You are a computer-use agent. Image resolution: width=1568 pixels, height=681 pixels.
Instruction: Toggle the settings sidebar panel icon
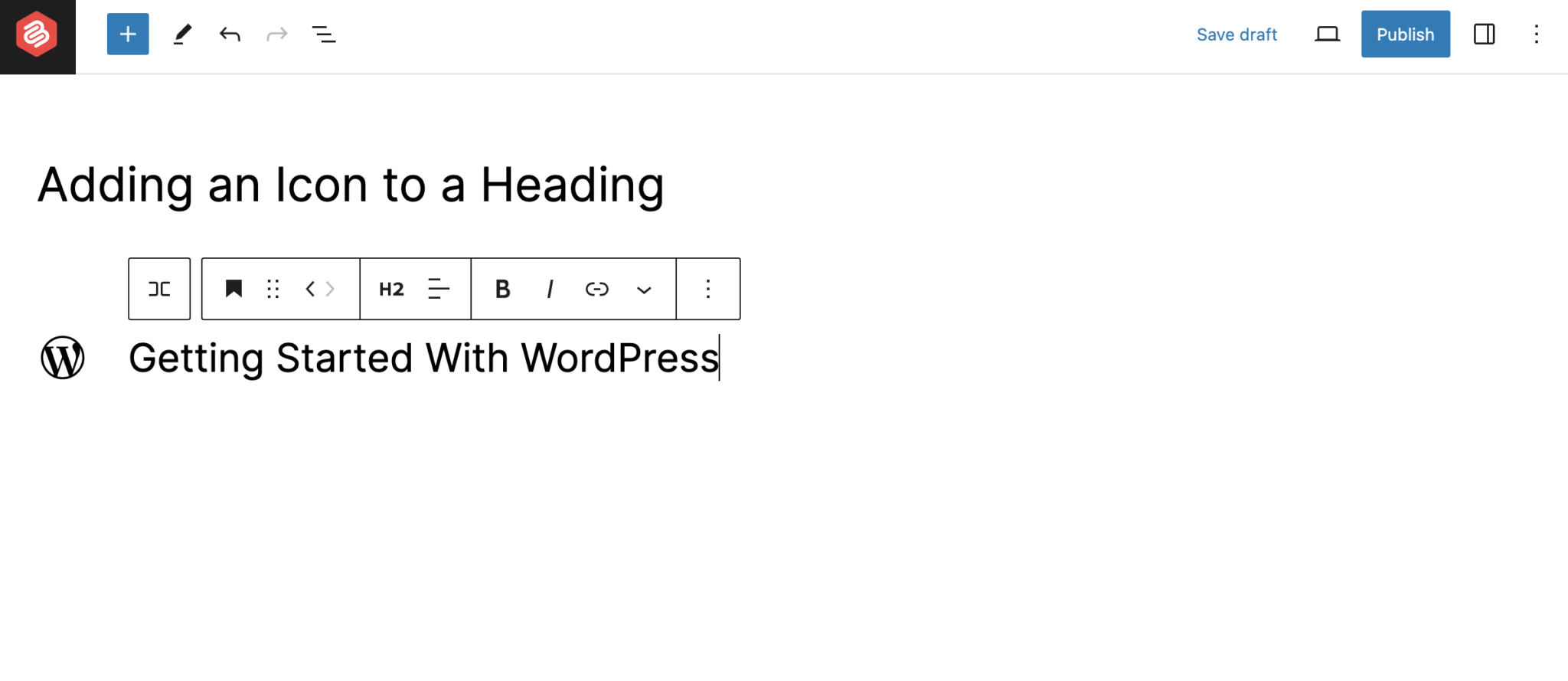[x=1484, y=34]
